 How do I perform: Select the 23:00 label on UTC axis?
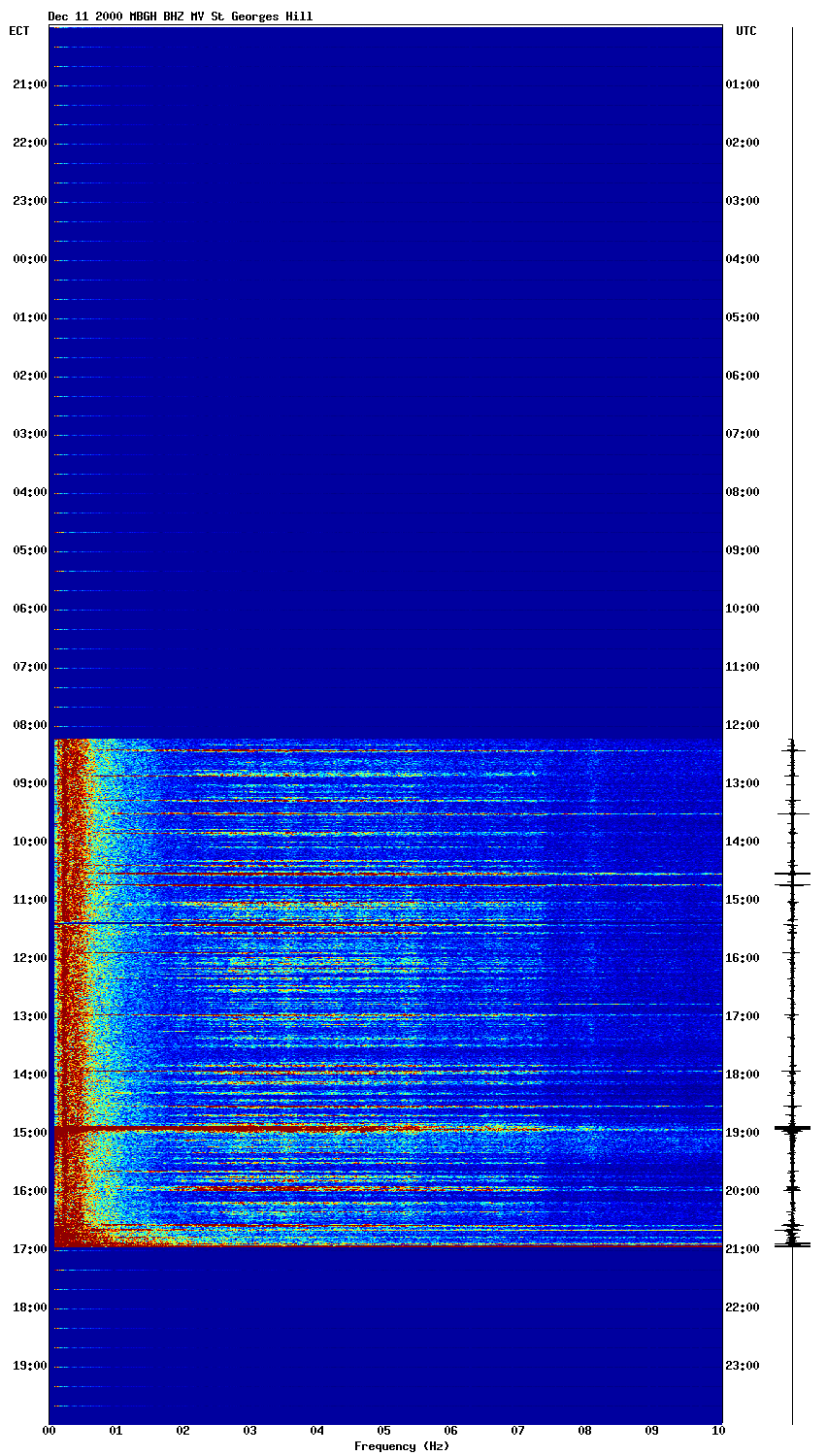[x=743, y=1366]
